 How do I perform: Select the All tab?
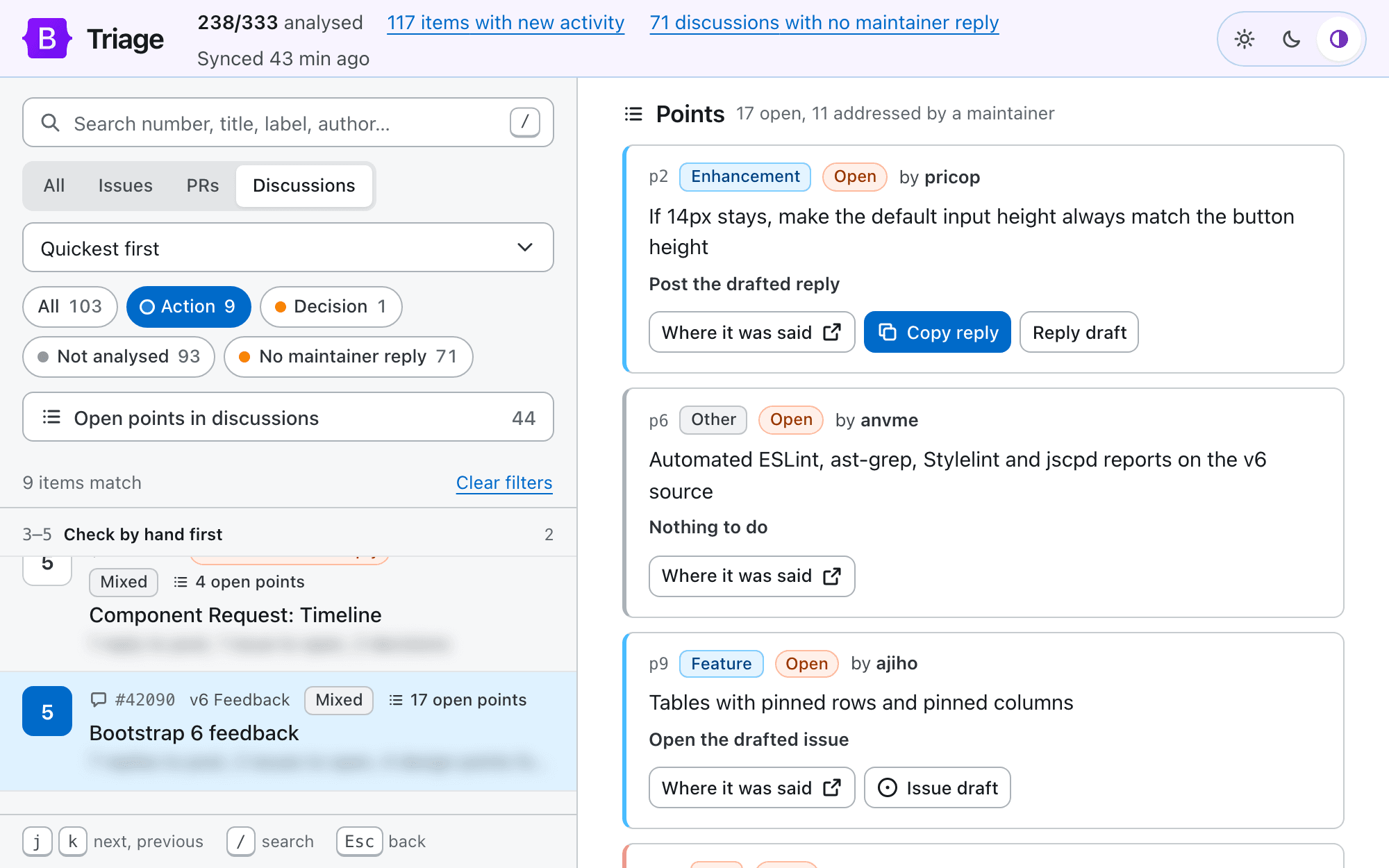click(x=54, y=185)
